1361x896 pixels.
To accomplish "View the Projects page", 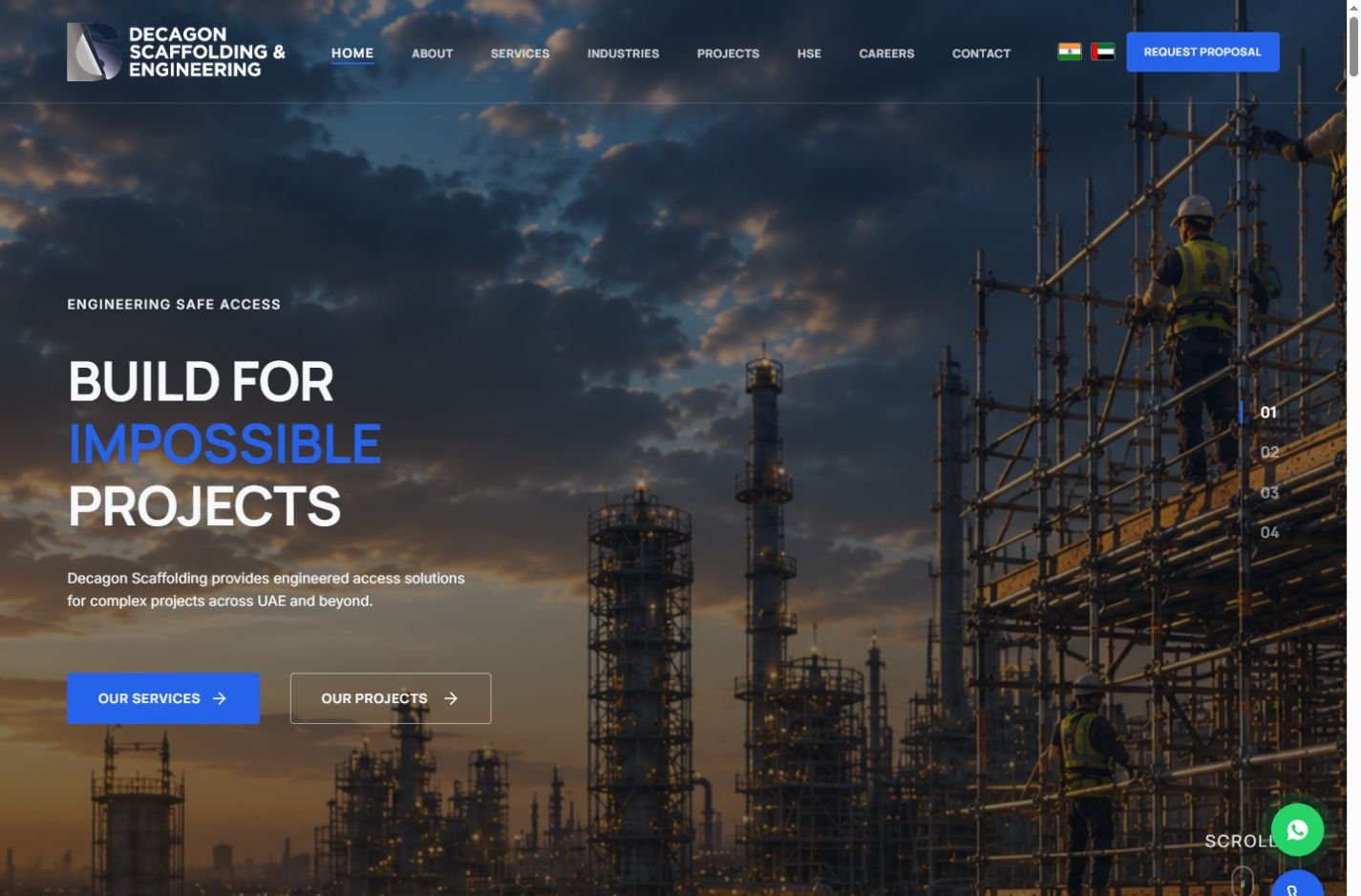I will coord(728,53).
